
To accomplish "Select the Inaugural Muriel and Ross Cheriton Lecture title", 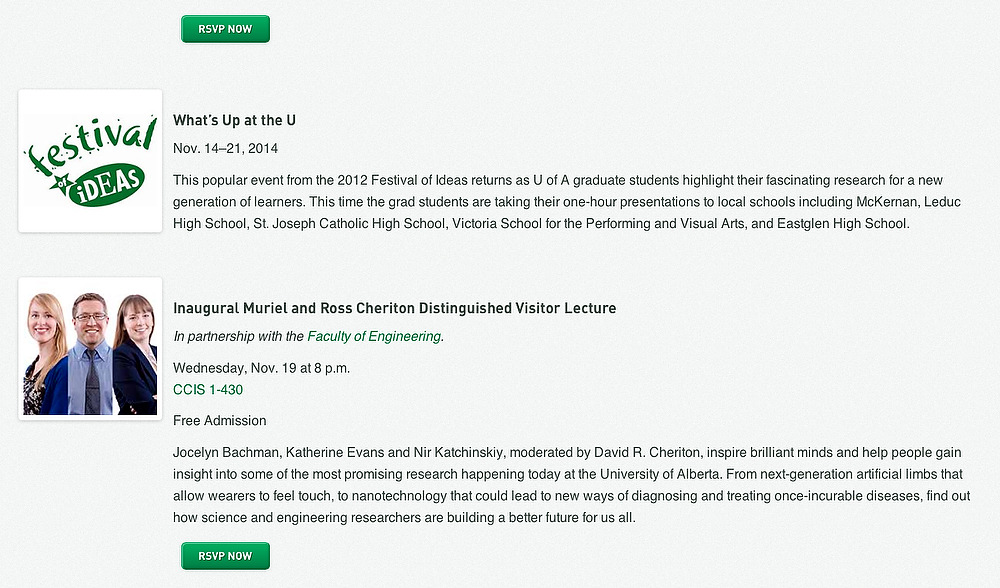I will click(394, 308).
